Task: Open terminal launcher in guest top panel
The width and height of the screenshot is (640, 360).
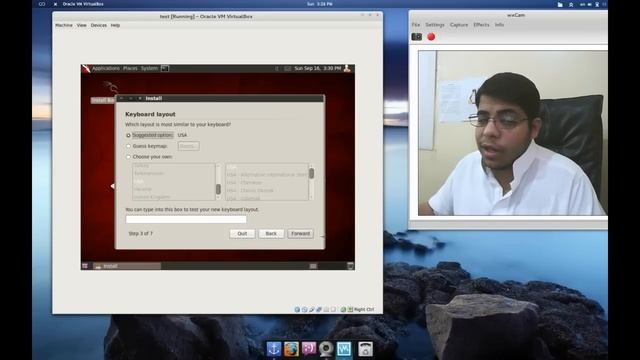Action: coord(165,69)
